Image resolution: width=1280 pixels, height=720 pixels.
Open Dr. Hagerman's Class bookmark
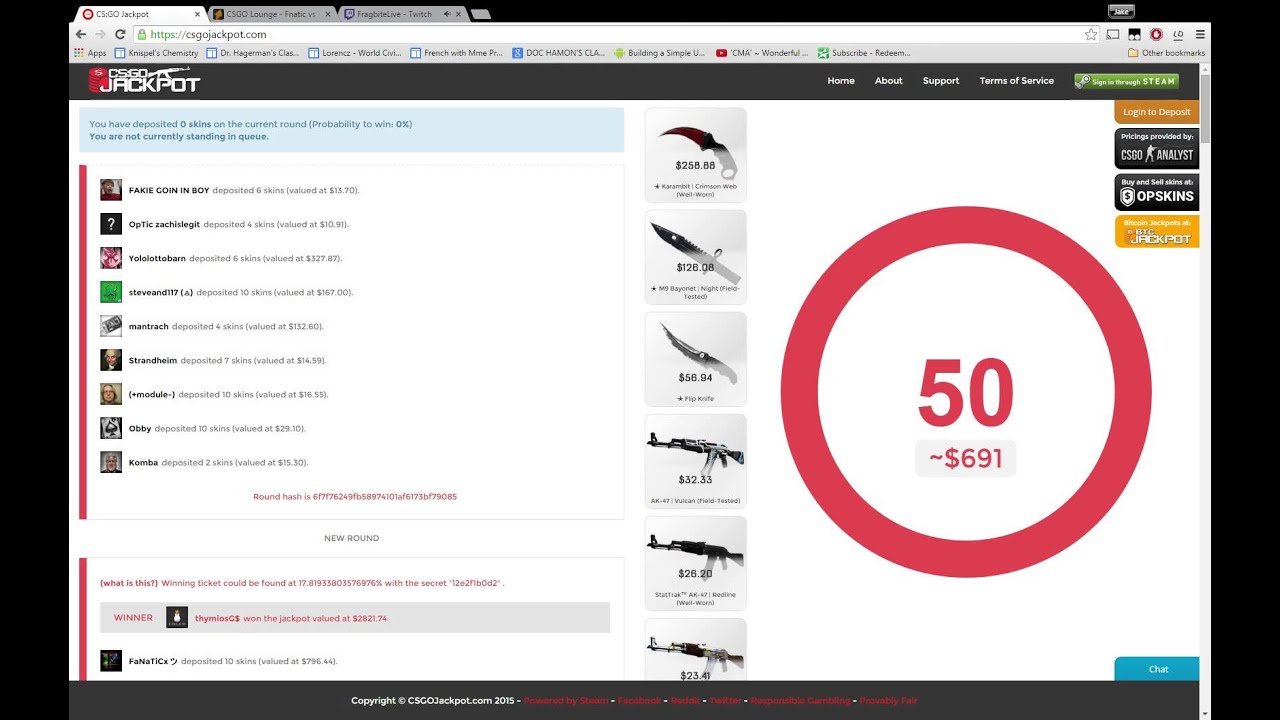coord(253,53)
